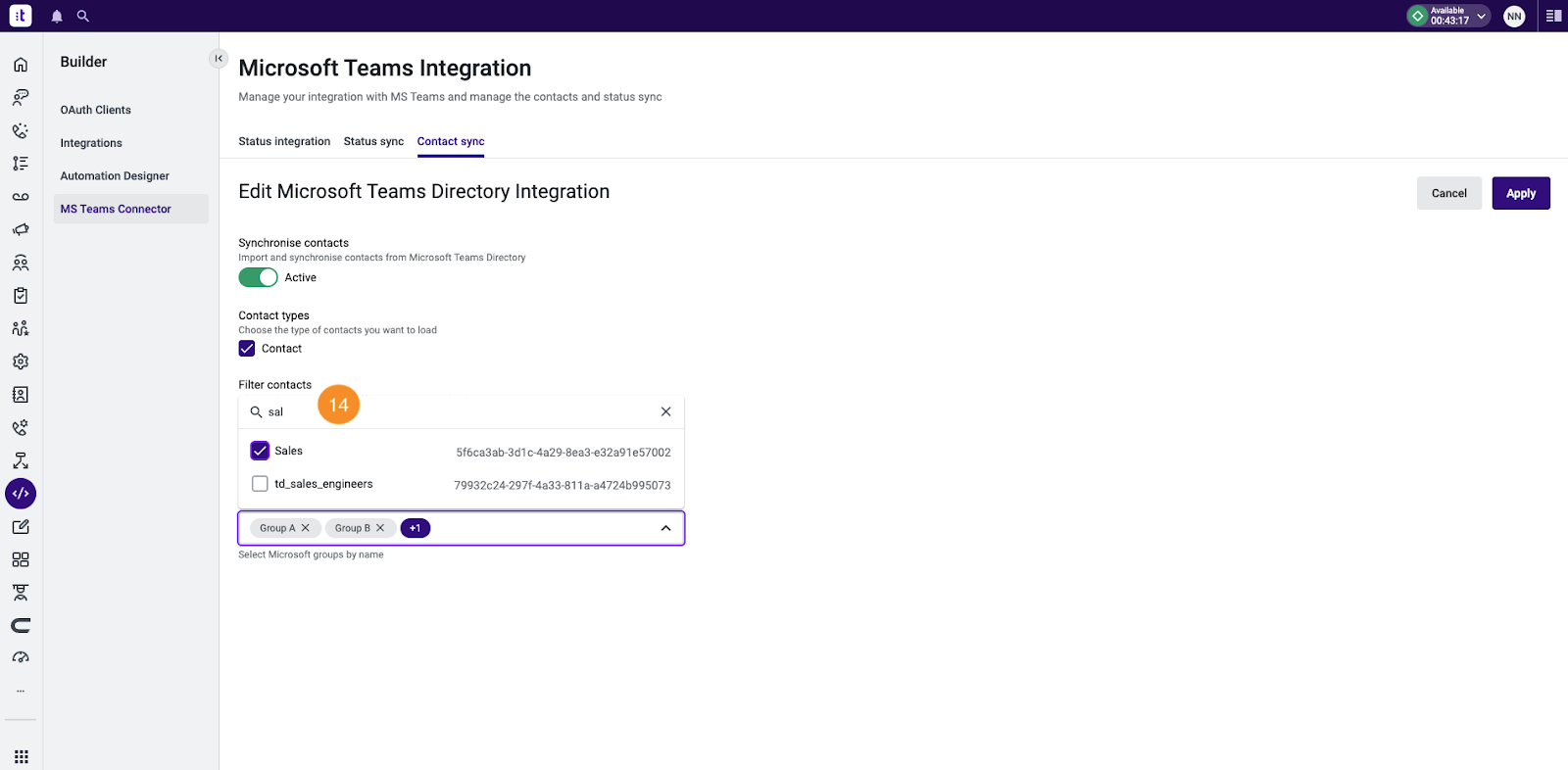Switch to Status integration tab
The width and height of the screenshot is (1568, 770).
[x=284, y=141]
